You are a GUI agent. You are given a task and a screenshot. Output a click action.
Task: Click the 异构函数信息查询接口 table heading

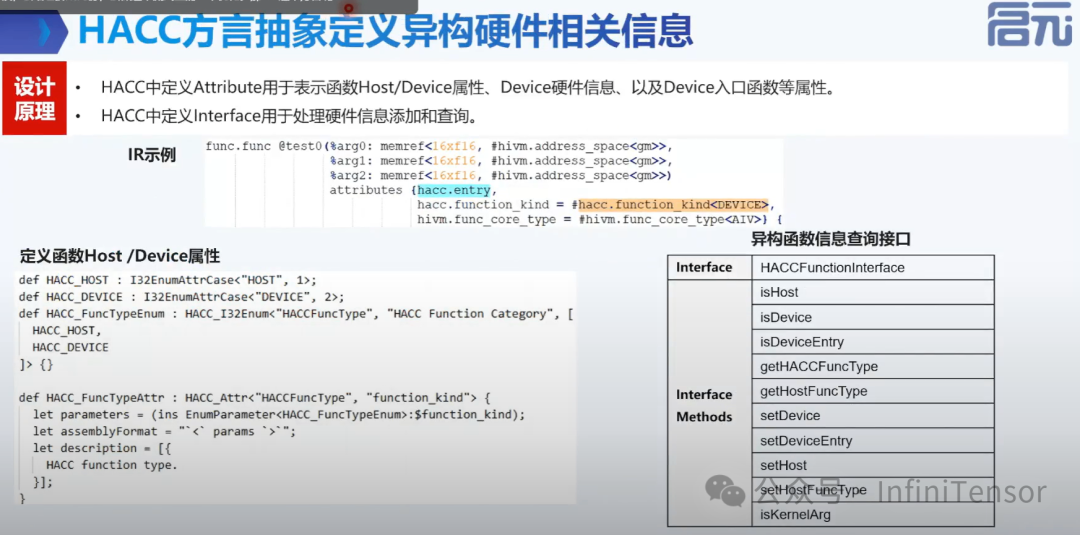click(831, 240)
